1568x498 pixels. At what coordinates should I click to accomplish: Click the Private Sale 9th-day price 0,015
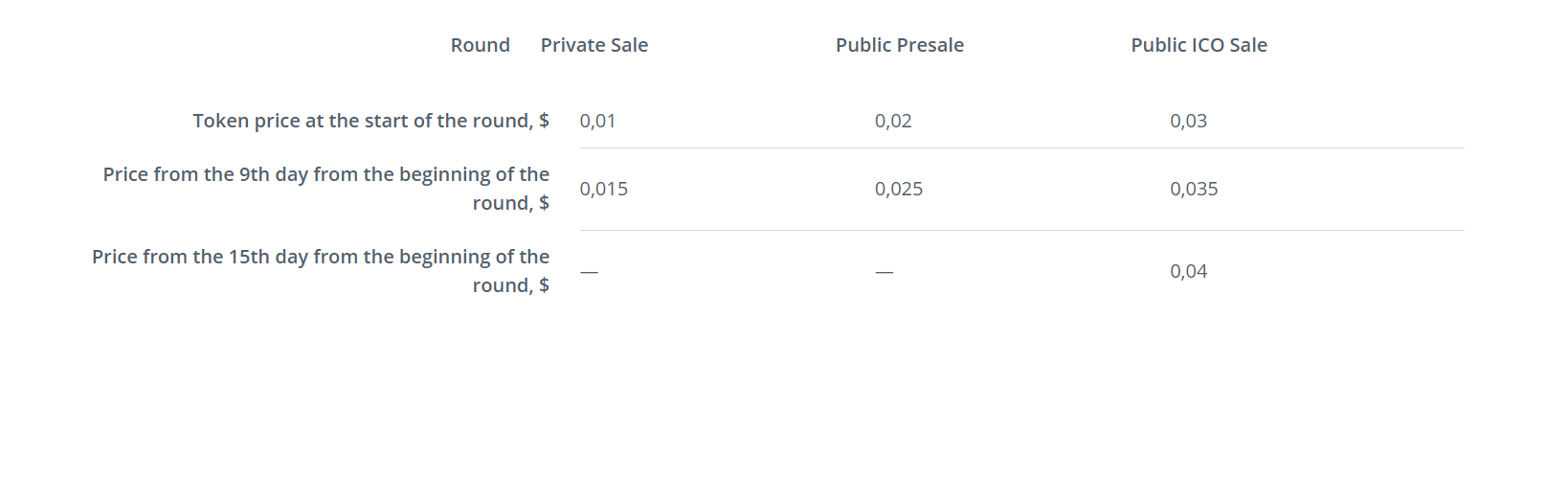[x=604, y=189]
